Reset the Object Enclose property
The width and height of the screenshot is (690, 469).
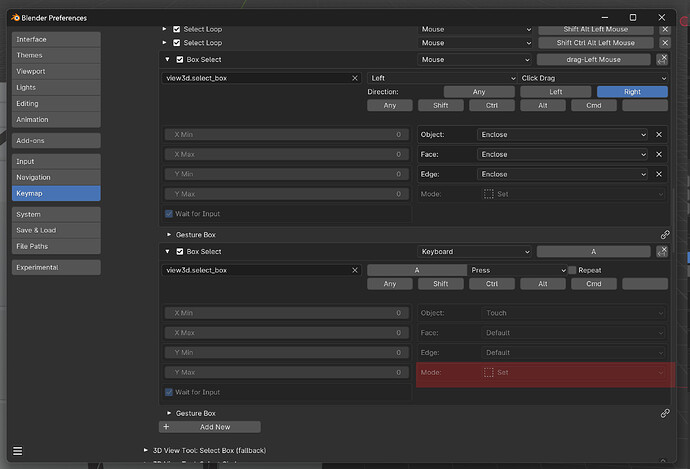coord(659,135)
